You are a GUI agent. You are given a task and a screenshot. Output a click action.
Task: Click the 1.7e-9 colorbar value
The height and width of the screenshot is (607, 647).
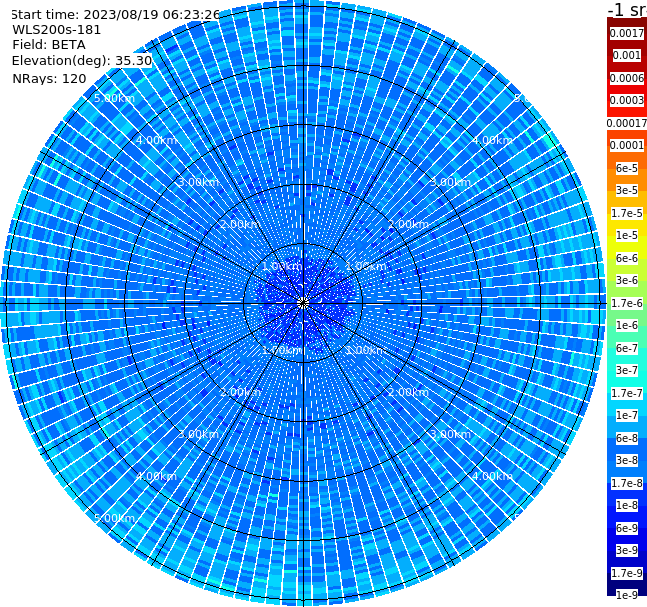tap(627, 573)
